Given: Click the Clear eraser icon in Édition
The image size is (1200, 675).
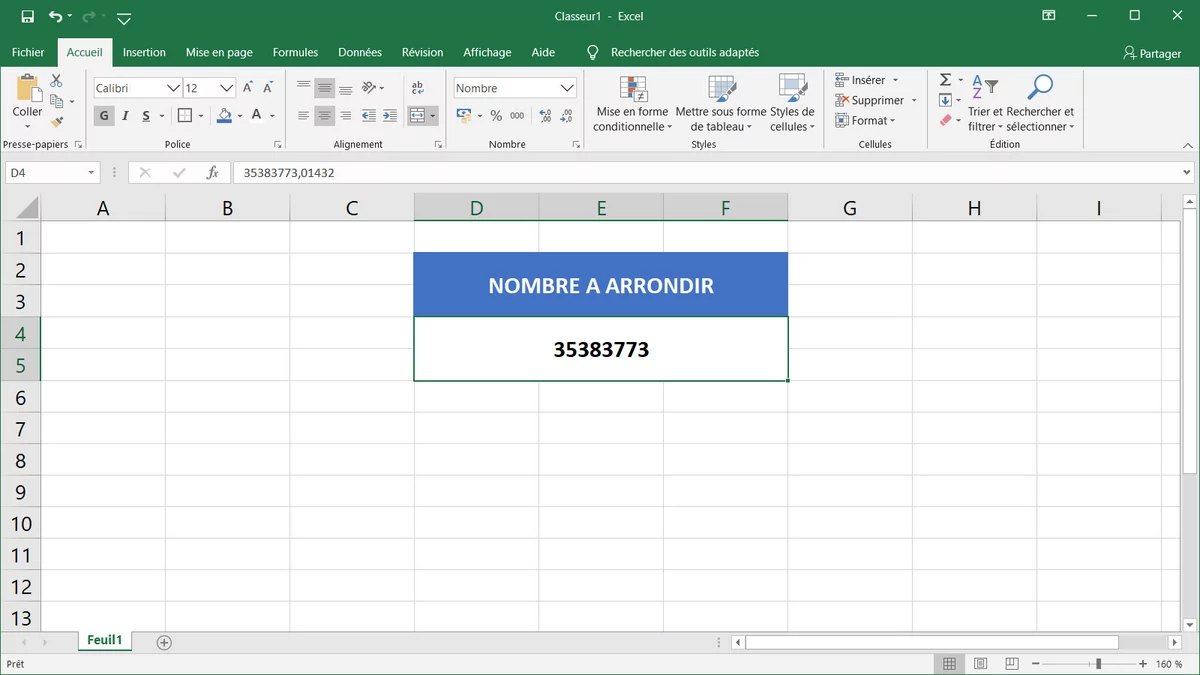Looking at the screenshot, I should [x=945, y=120].
